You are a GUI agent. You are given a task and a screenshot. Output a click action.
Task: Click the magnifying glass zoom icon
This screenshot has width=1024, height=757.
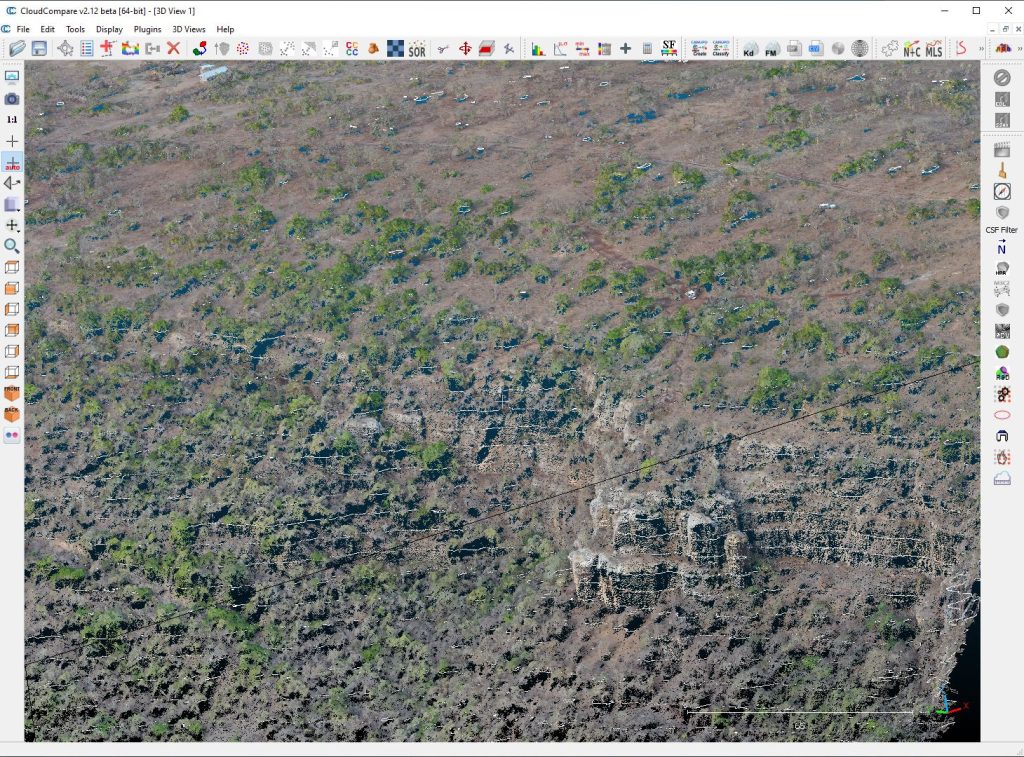[12, 246]
